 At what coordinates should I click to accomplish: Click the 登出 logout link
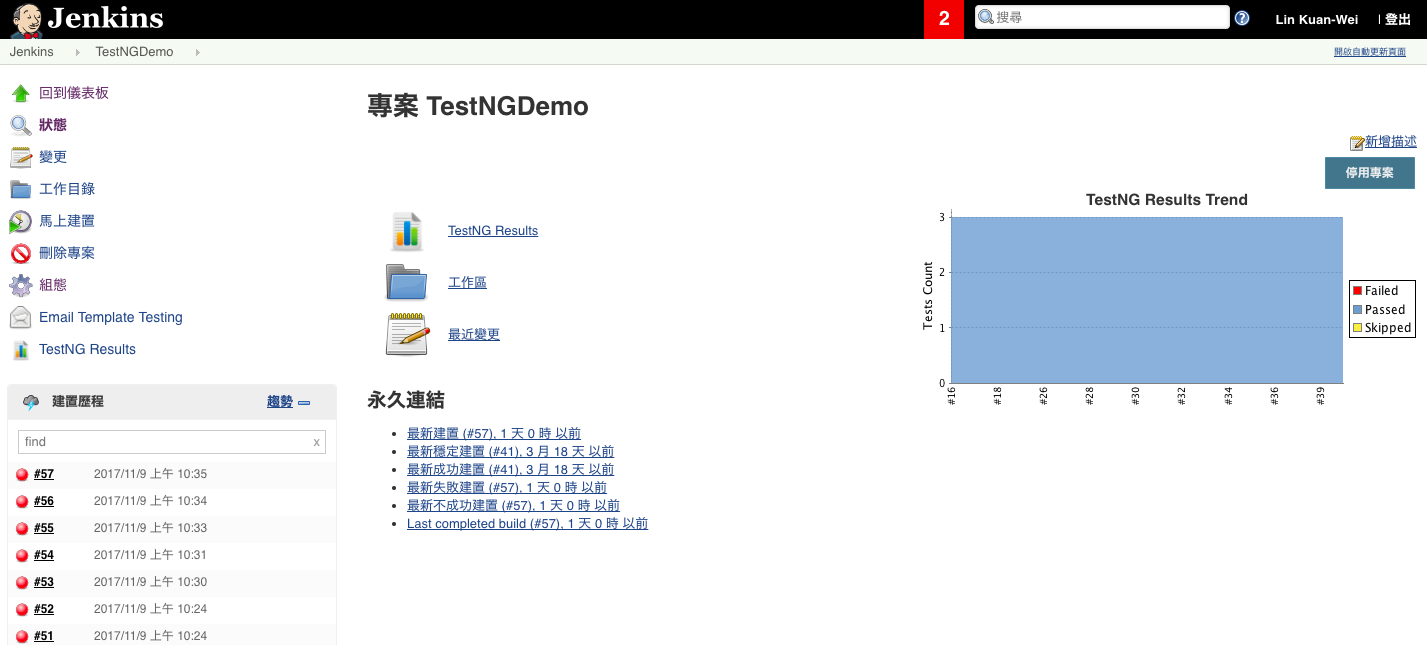[x=1397, y=19]
